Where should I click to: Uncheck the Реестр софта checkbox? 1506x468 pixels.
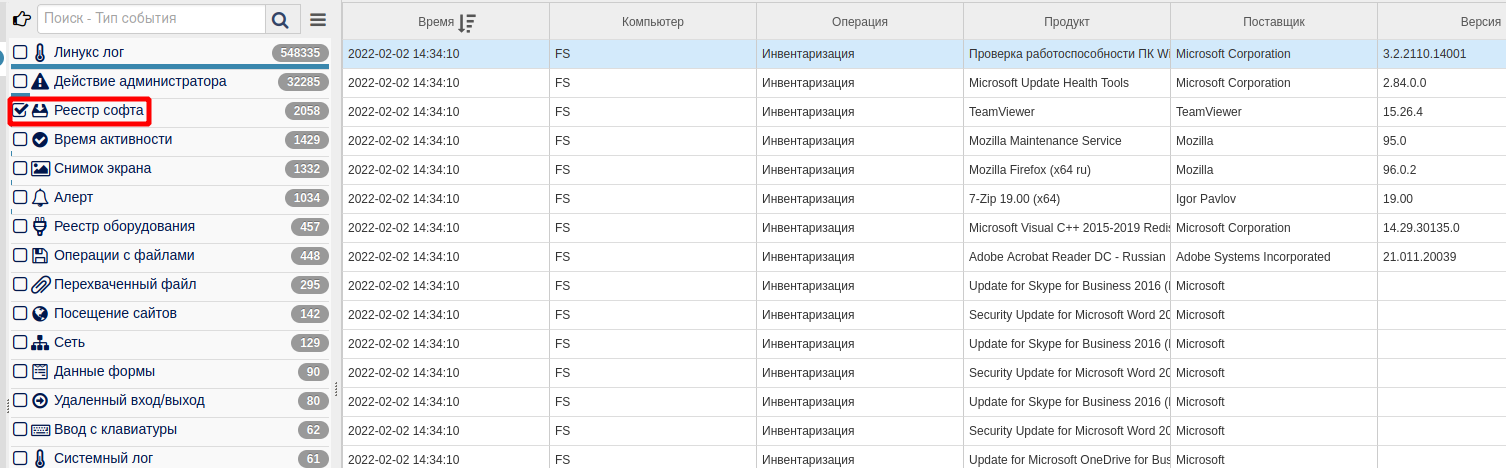click(x=20, y=111)
